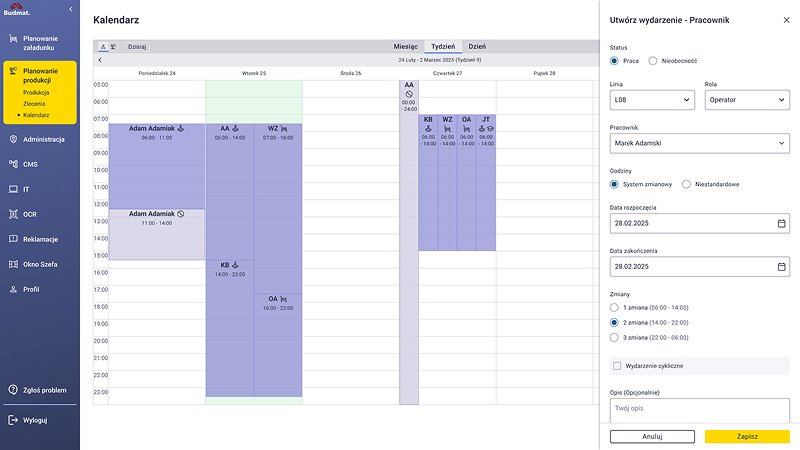The height and width of the screenshot is (450, 800).
Task: Collapse the sidebar with the chevron arrow
Action: click(x=70, y=9)
